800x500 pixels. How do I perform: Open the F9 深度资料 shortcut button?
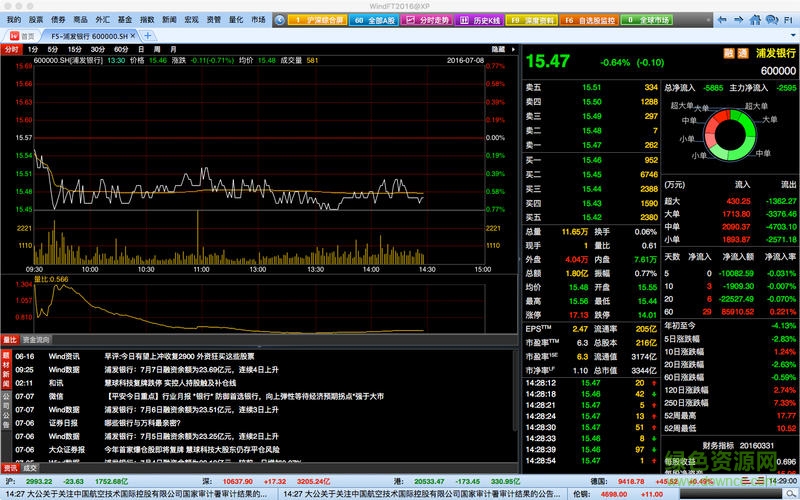click(532, 20)
